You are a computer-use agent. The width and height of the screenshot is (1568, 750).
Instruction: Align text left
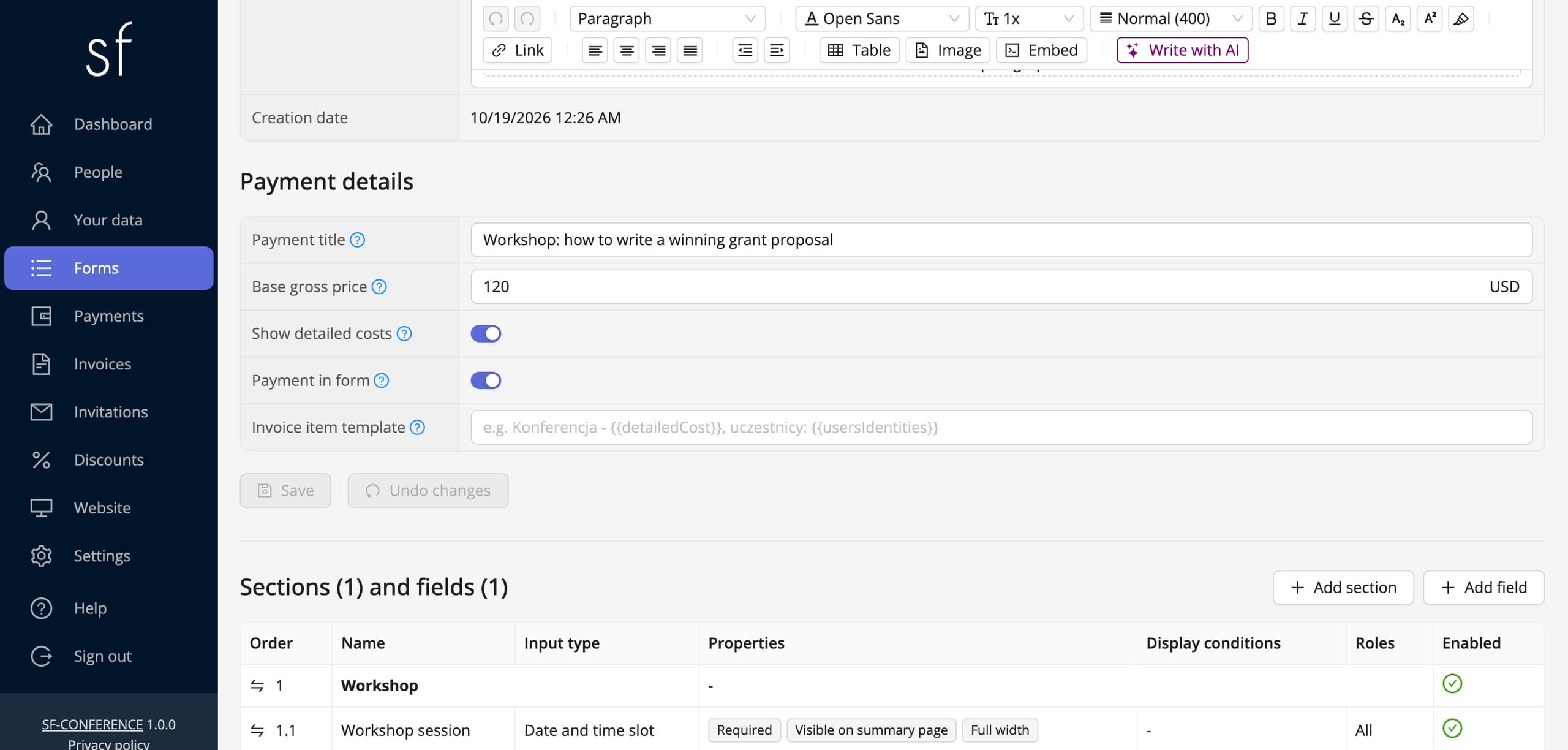(x=595, y=50)
